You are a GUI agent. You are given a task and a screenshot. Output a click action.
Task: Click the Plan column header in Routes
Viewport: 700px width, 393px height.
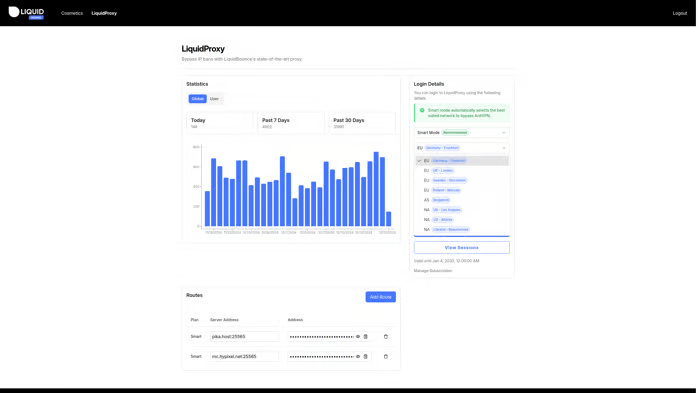tap(195, 320)
